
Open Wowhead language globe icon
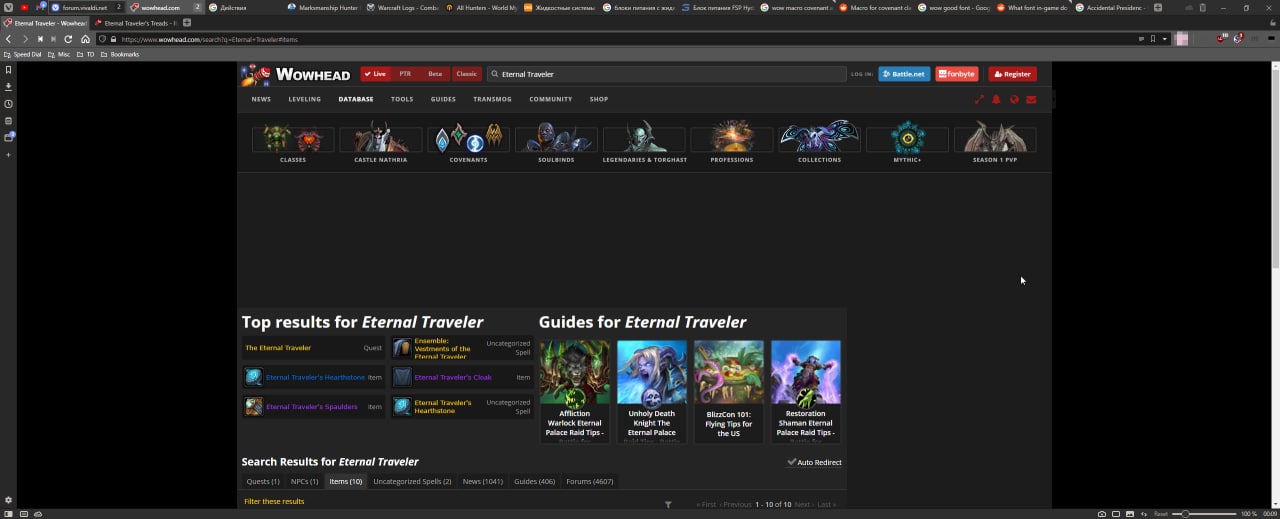(x=1014, y=99)
